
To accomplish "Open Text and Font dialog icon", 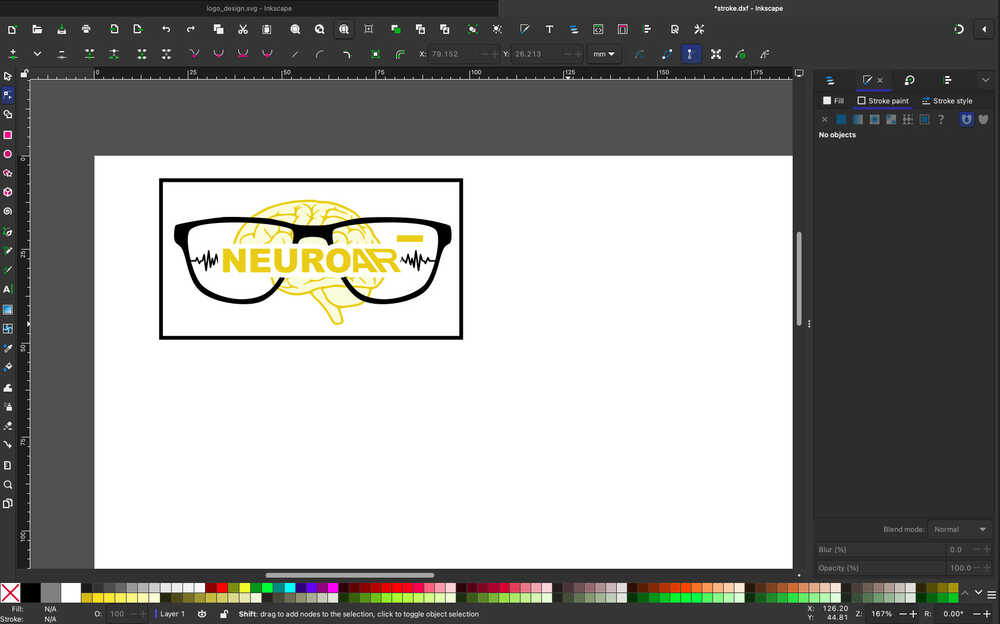I will [549, 29].
